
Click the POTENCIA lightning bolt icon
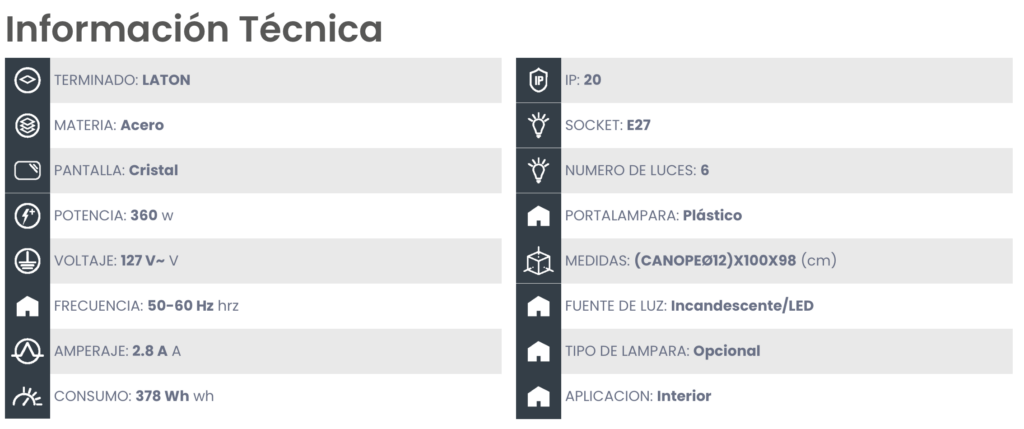27,215
